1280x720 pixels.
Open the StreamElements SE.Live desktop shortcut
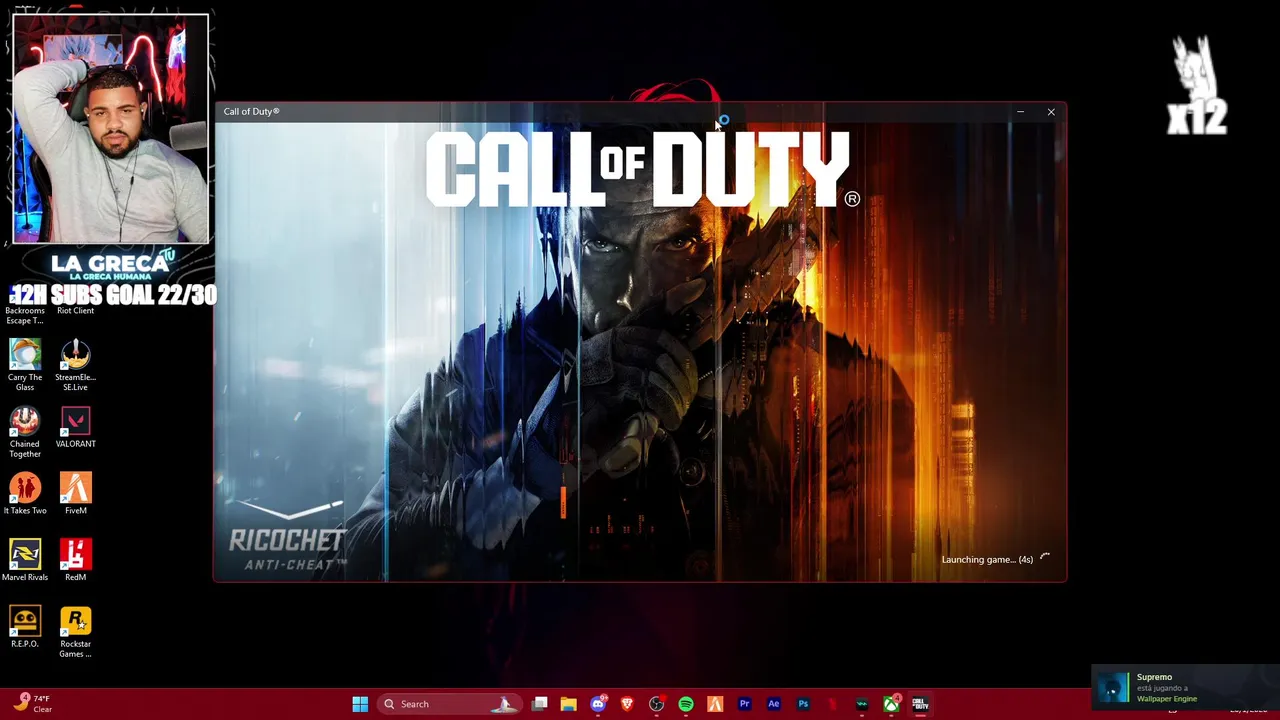pos(76,364)
